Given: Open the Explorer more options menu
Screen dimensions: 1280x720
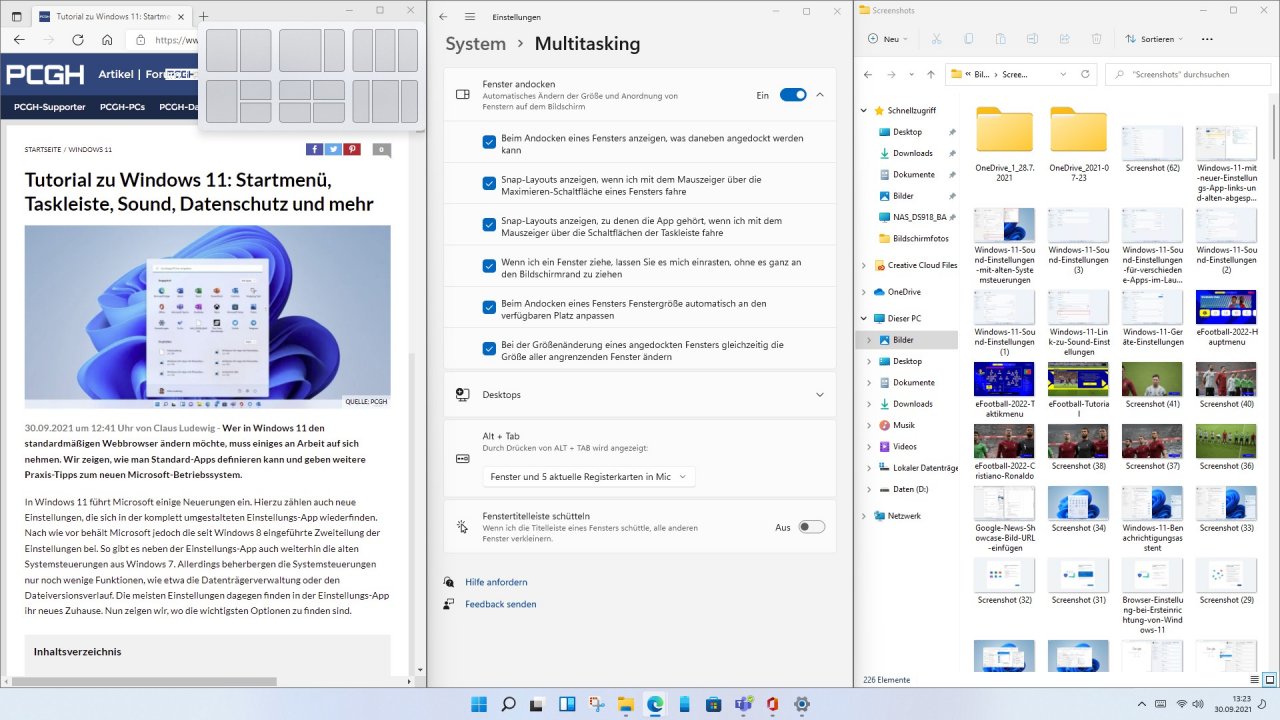Looking at the screenshot, I should tap(1206, 39).
